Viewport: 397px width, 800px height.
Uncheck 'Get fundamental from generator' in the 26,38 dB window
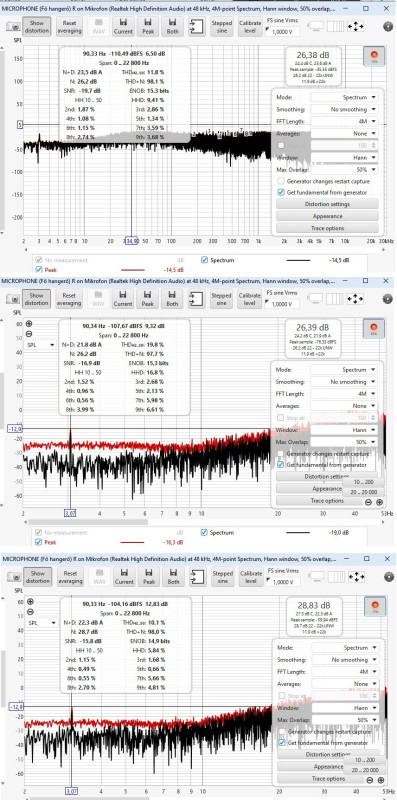click(x=281, y=192)
